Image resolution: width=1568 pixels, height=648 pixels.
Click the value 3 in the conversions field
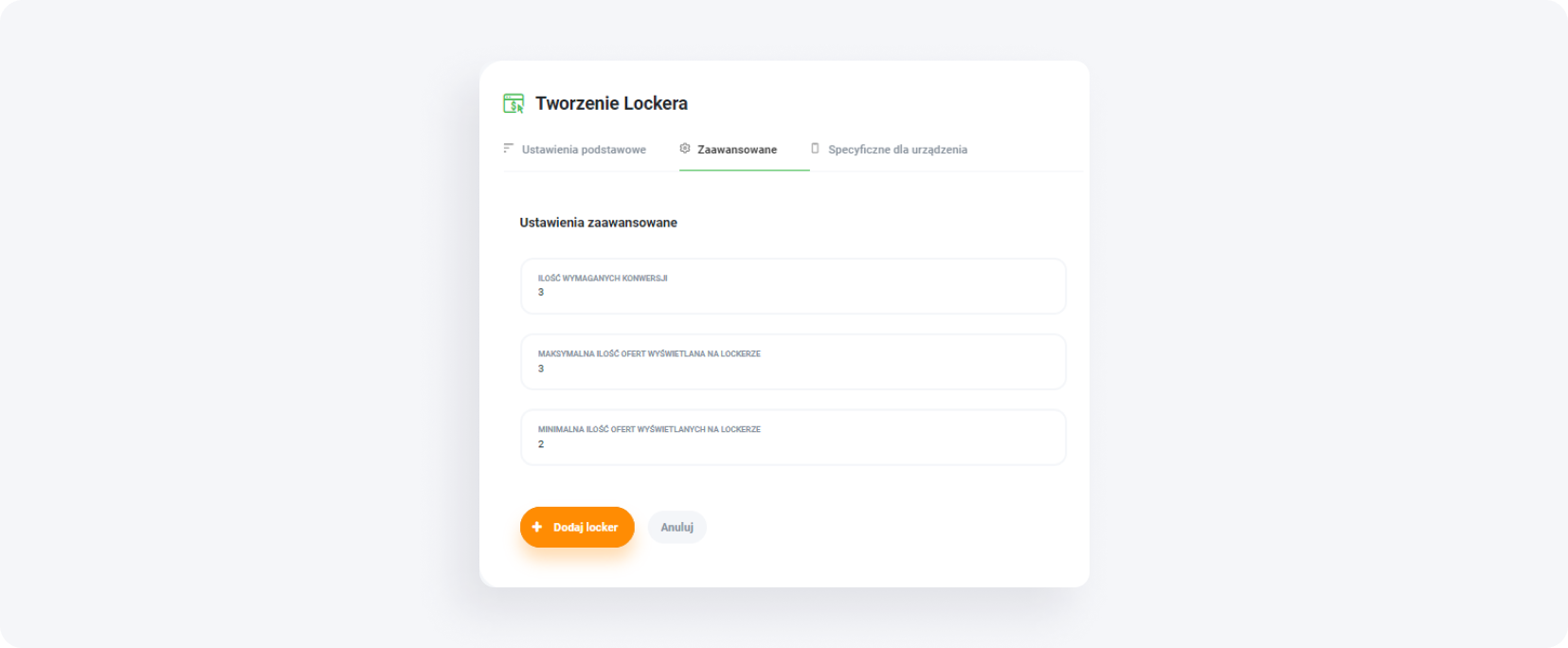coord(541,293)
